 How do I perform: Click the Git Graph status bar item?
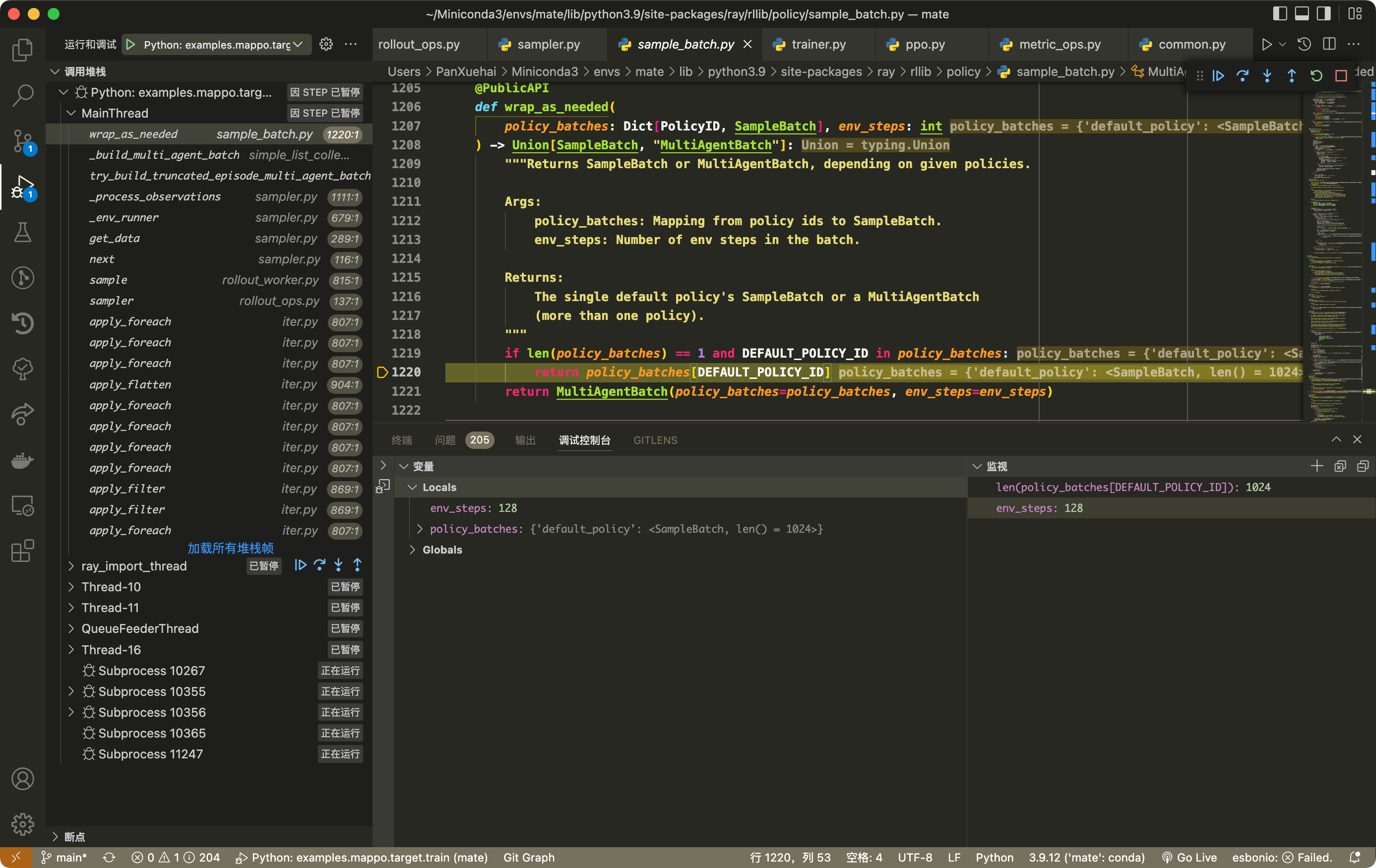529,857
